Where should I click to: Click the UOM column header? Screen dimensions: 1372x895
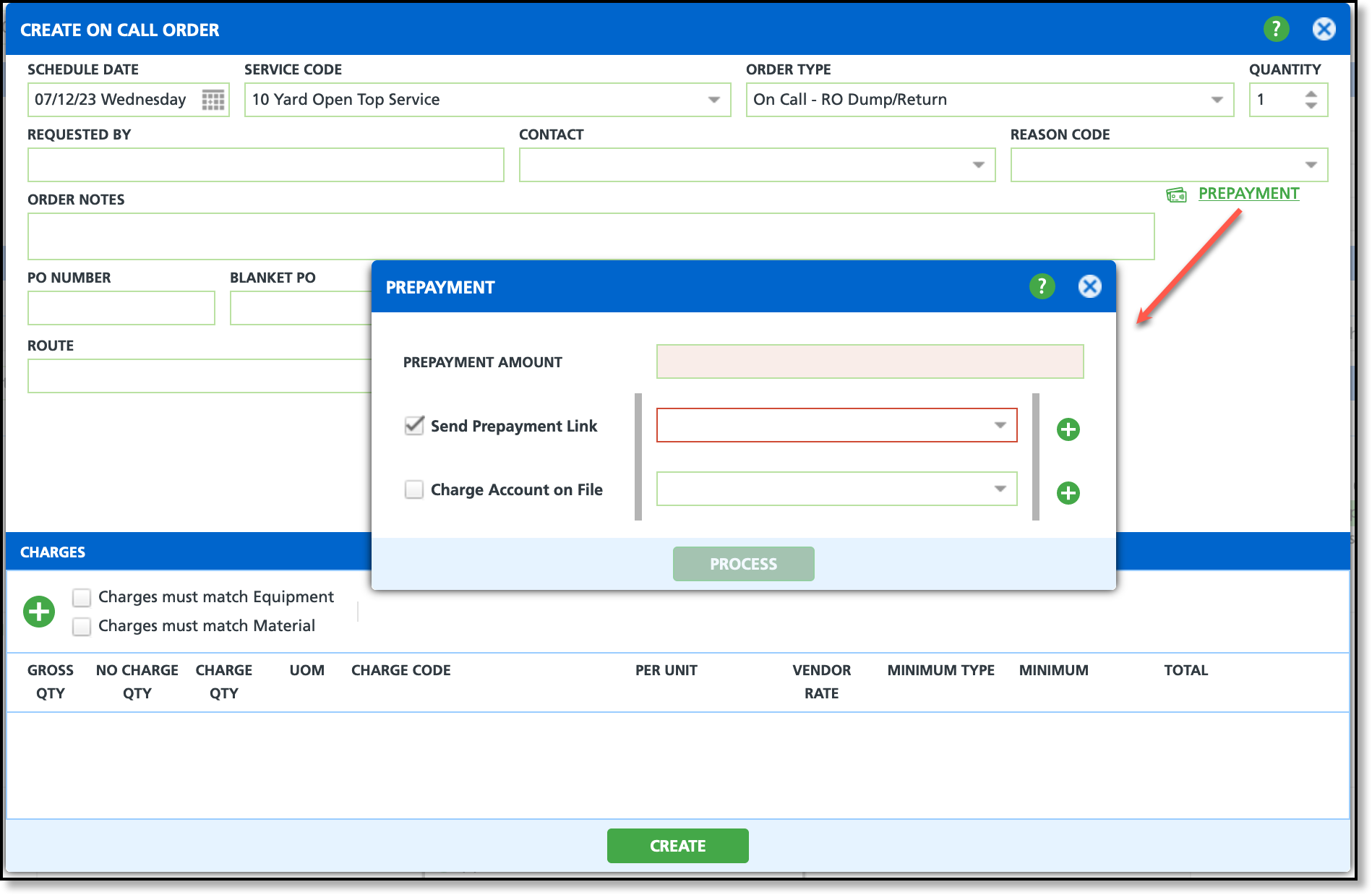(306, 670)
